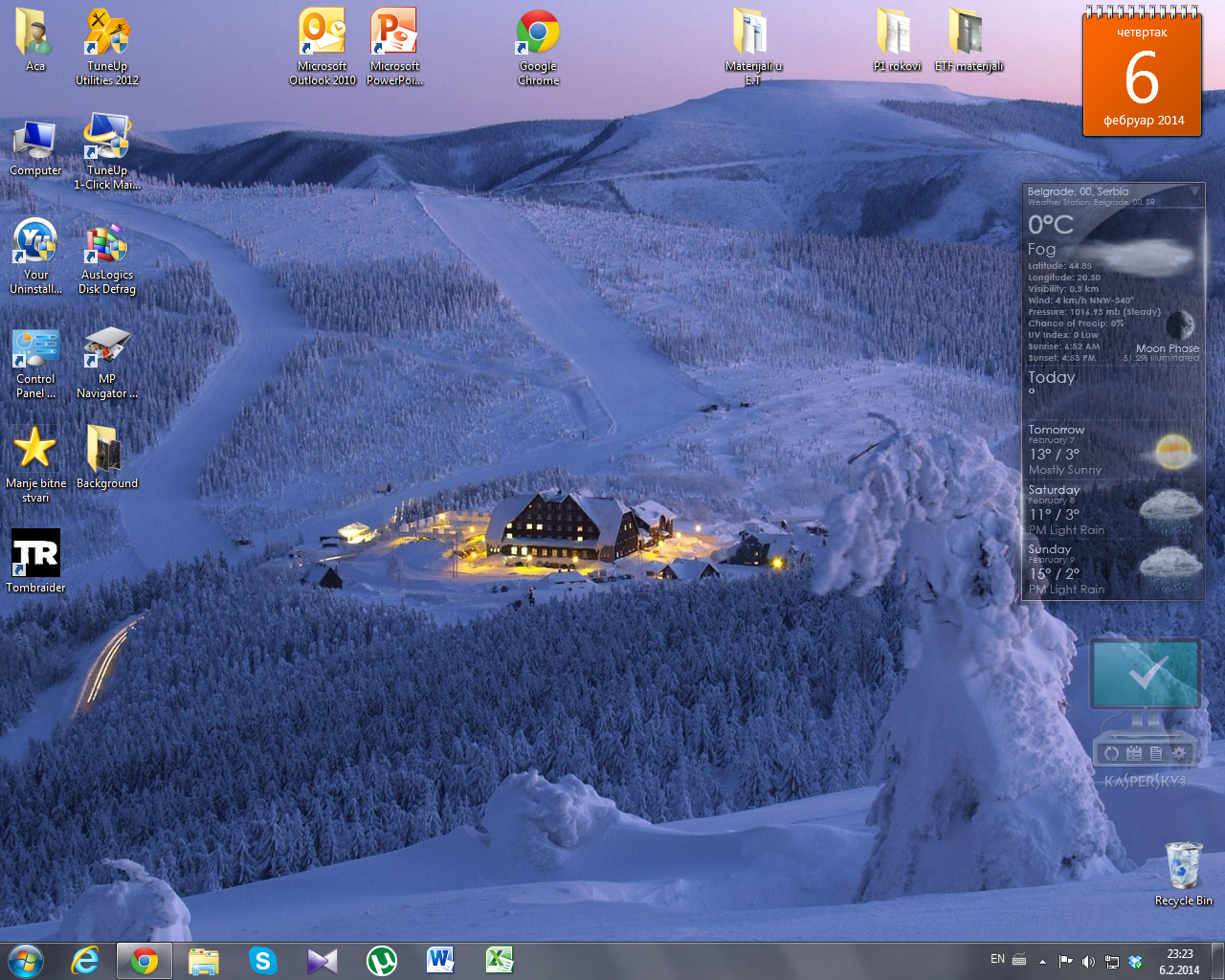The height and width of the screenshot is (980, 1225).
Task: Select the Tombraider game shortcut
Action: (35, 561)
